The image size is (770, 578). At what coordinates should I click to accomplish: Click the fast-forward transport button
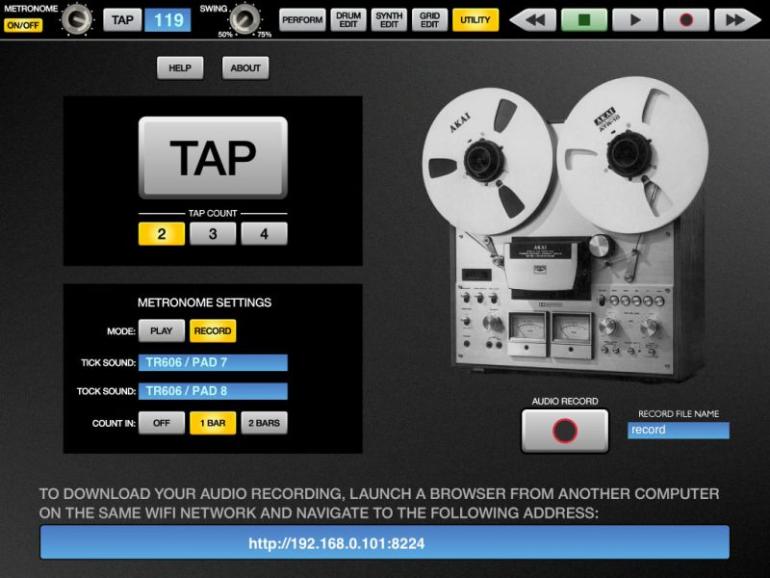pos(737,20)
